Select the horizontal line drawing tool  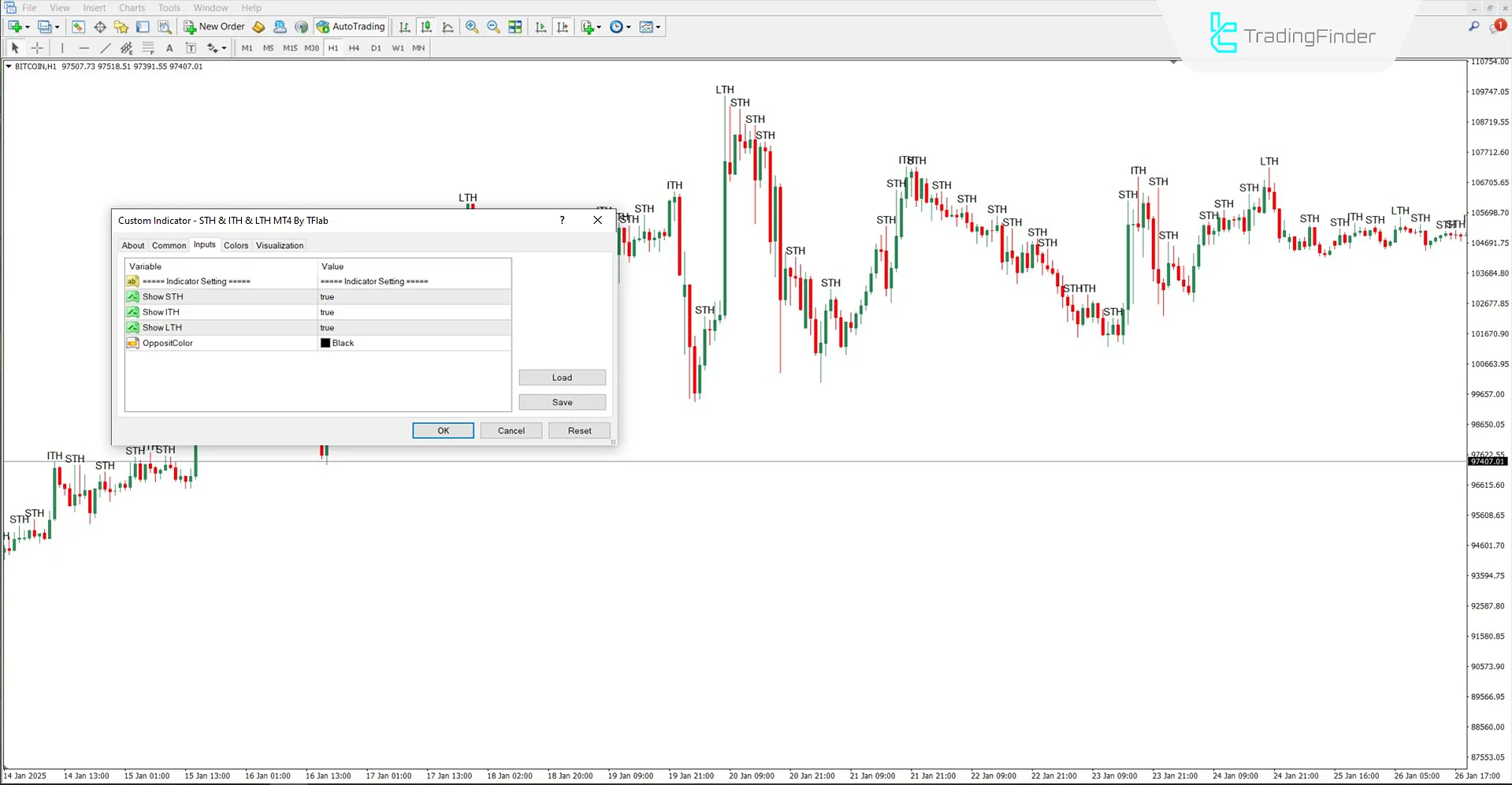(84, 48)
